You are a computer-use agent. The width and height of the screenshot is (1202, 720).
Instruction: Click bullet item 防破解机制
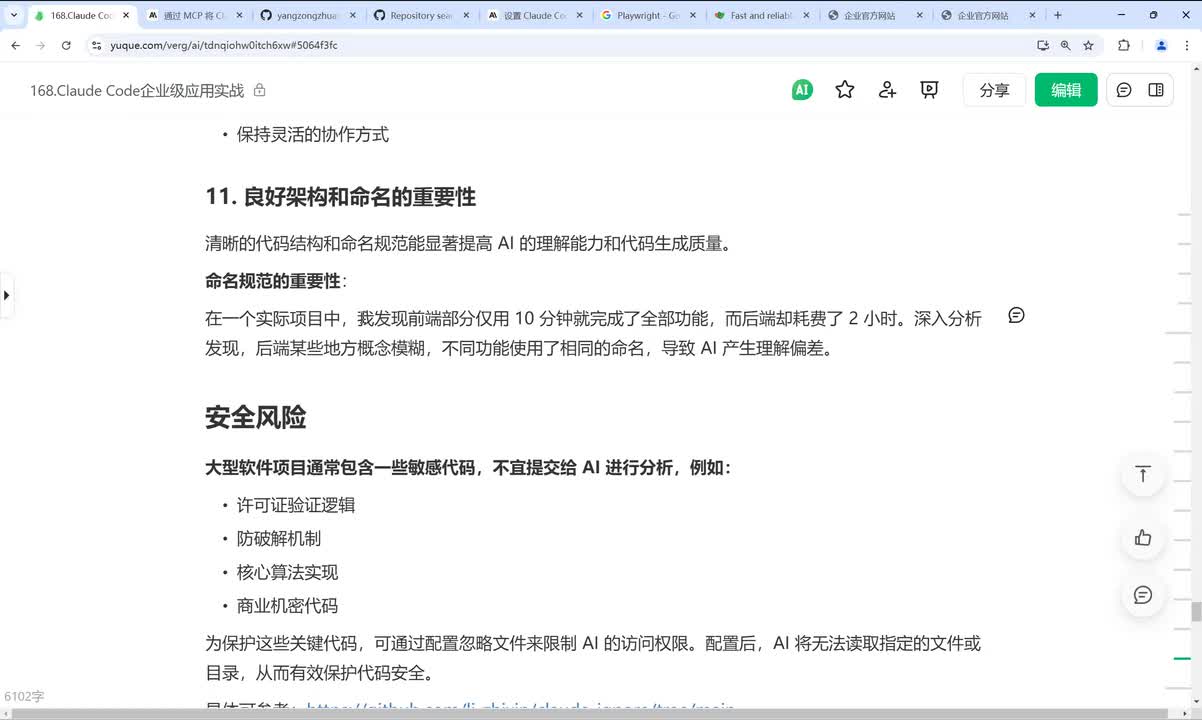279,538
